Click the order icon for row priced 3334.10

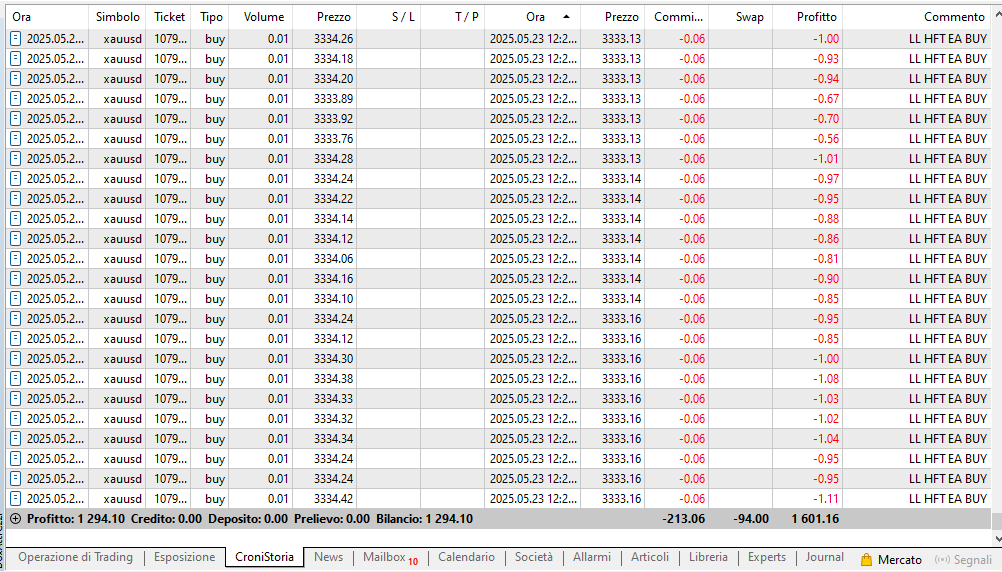point(15,298)
